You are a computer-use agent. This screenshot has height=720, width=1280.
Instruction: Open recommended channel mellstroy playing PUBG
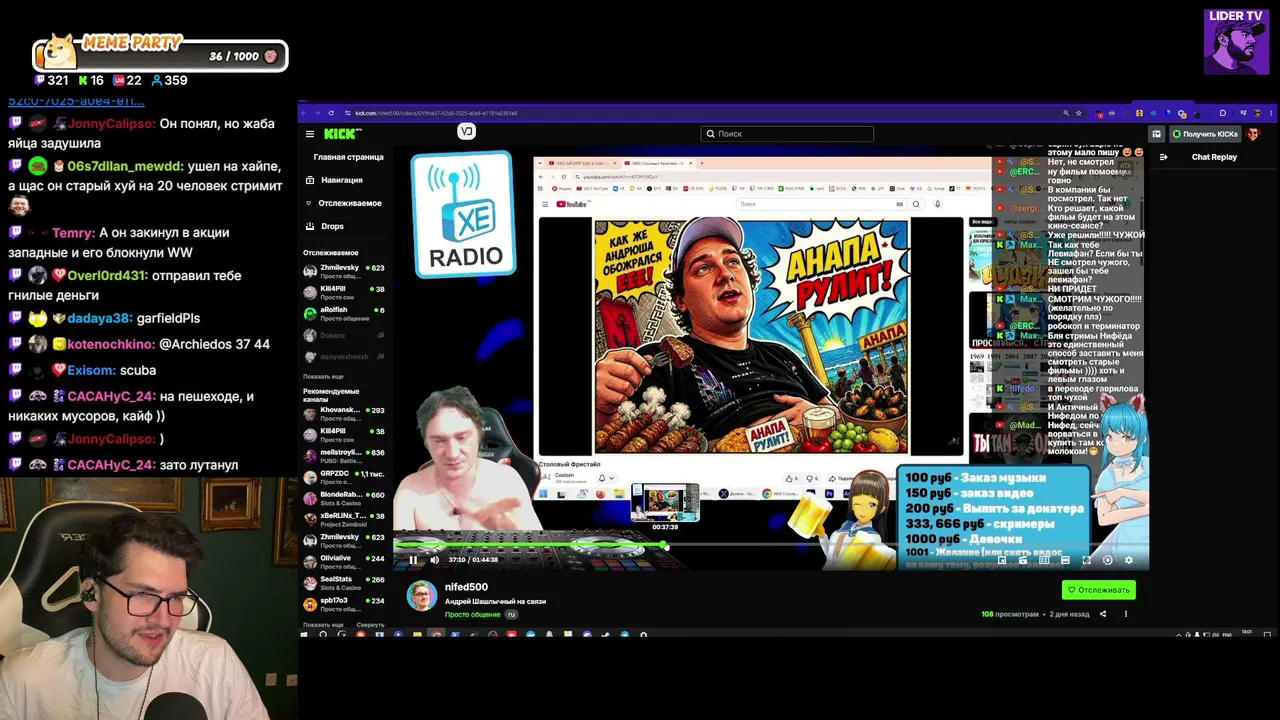pos(346,456)
